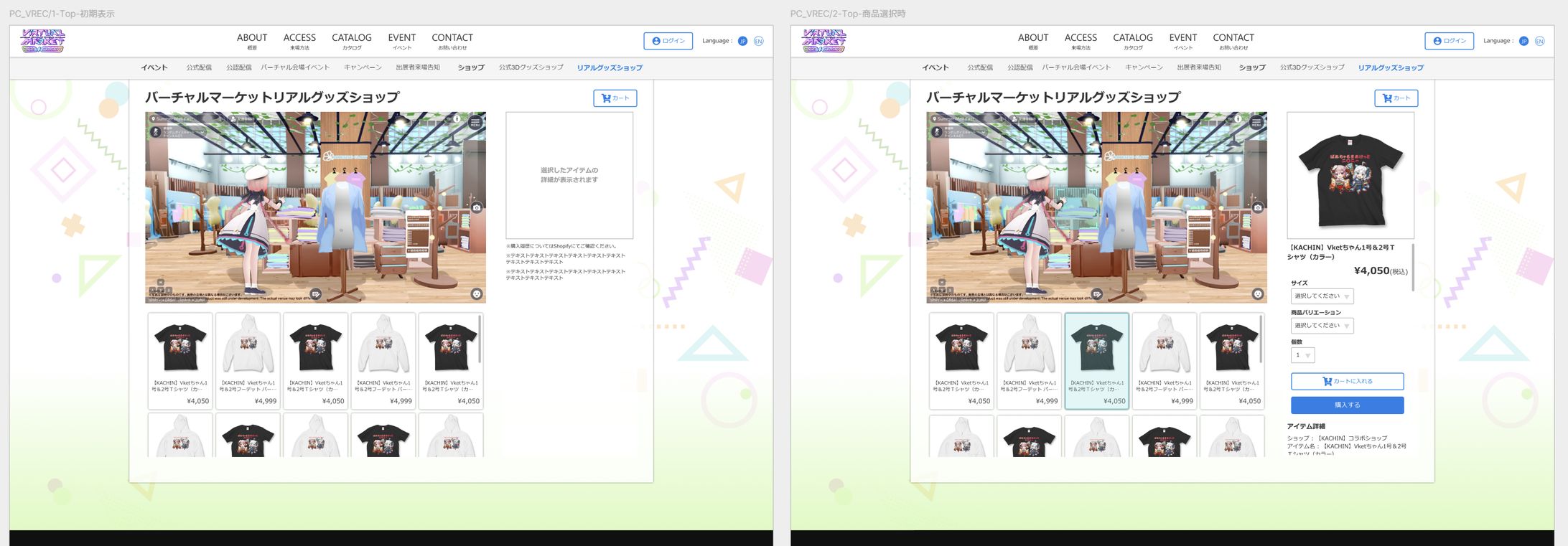The width and height of the screenshot is (1568, 546).
Task: Click カートに入れる add-to-cart button
Action: (x=1348, y=382)
